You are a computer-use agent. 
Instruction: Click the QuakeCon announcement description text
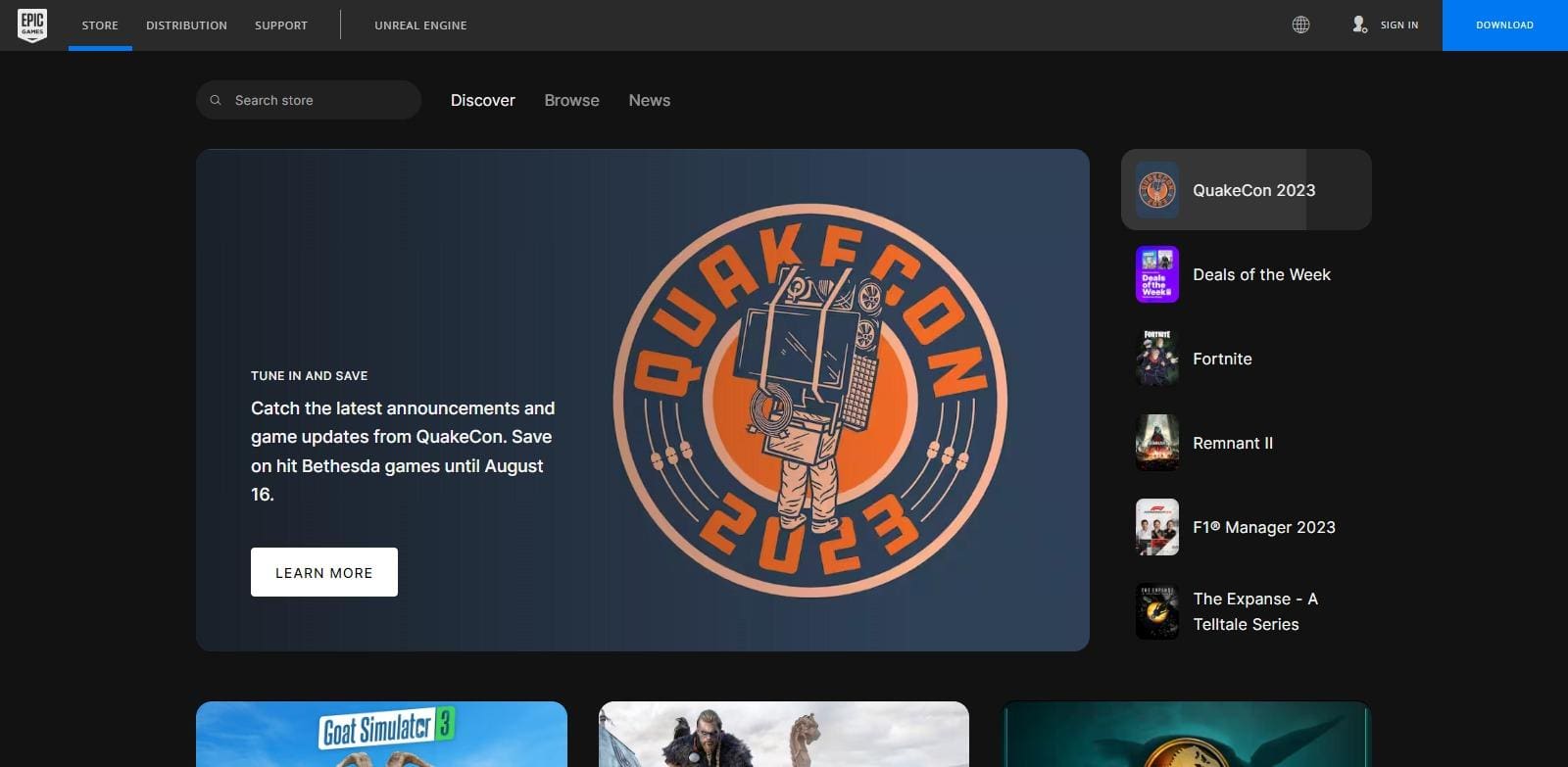tap(403, 452)
